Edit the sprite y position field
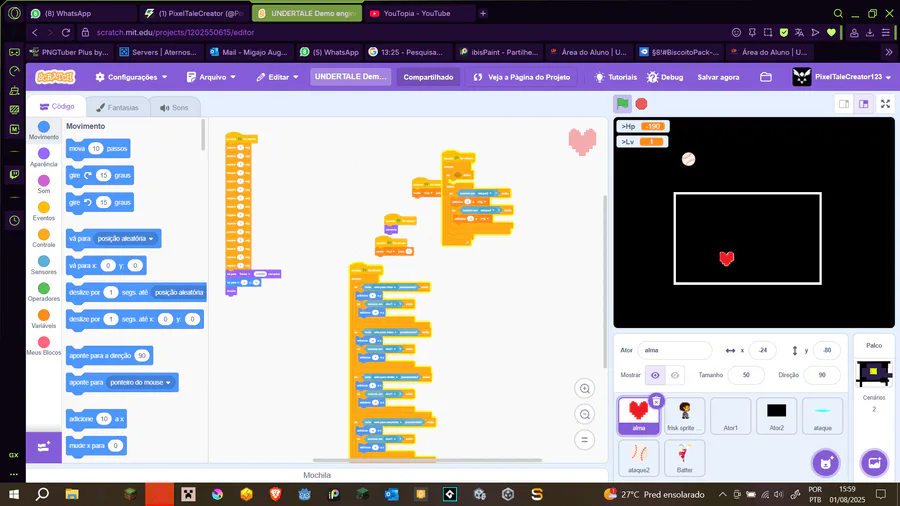The image size is (900, 506). (x=827, y=350)
